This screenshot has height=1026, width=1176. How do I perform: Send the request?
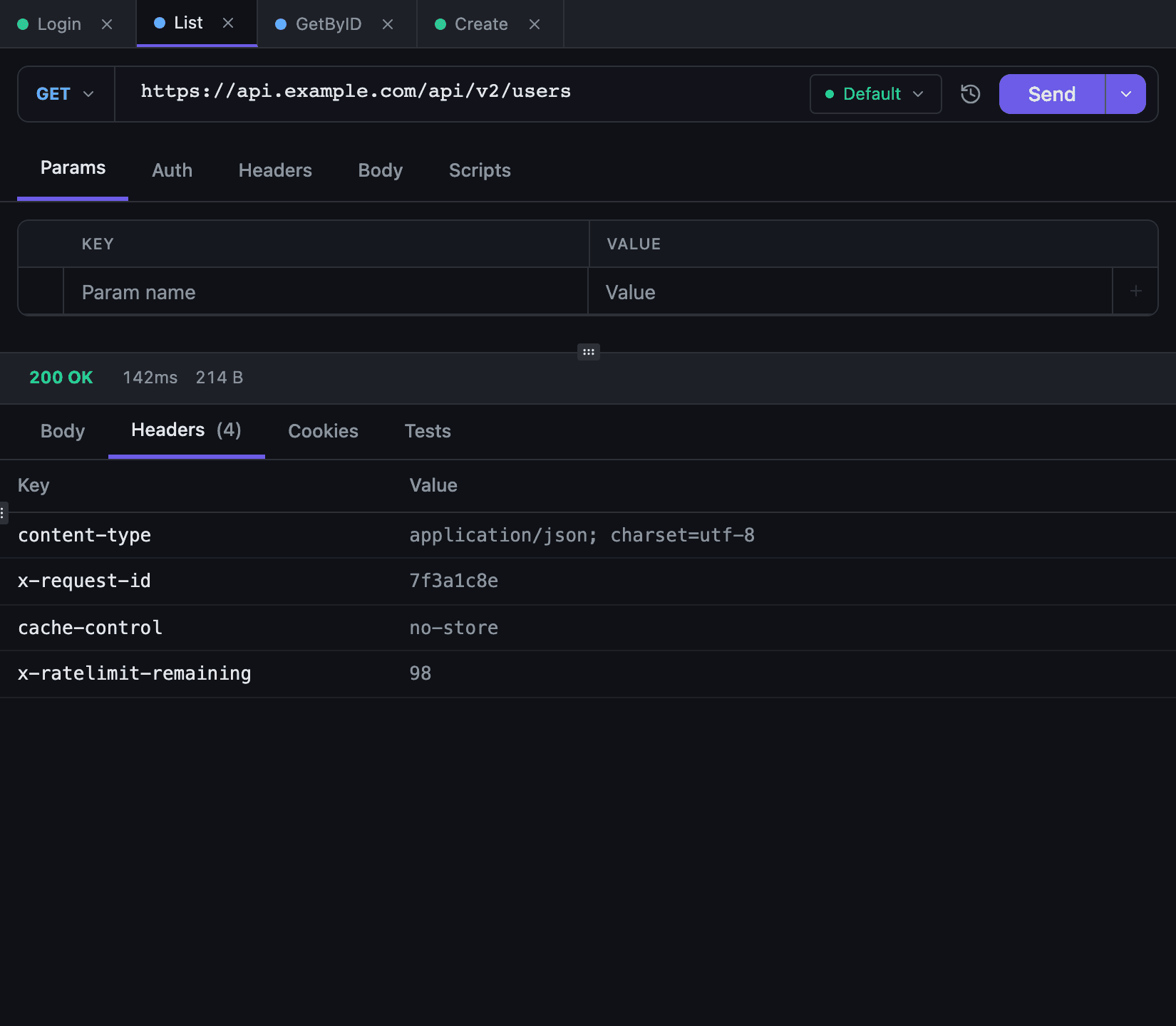tap(1052, 94)
